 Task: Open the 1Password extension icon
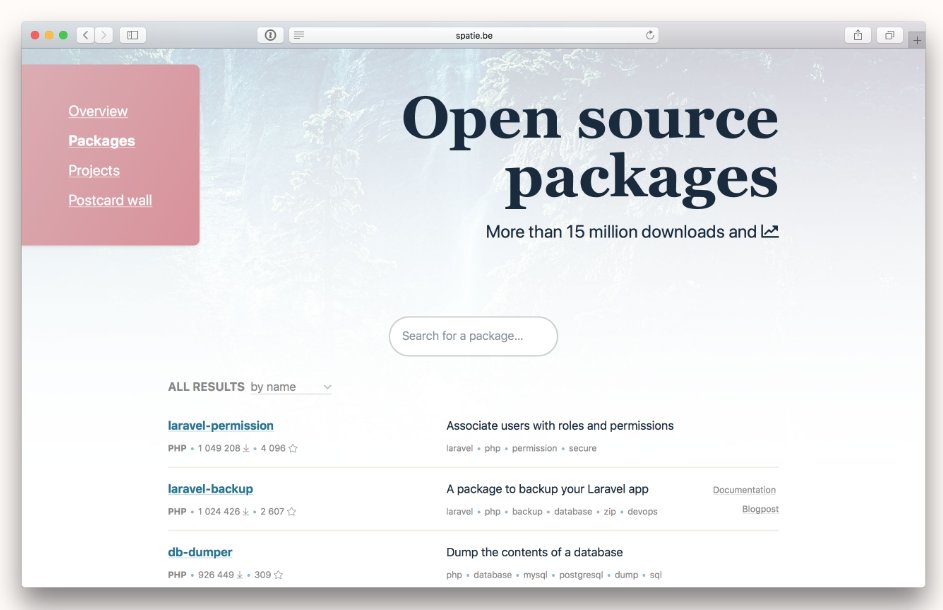pyautogui.click(x=271, y=35)
